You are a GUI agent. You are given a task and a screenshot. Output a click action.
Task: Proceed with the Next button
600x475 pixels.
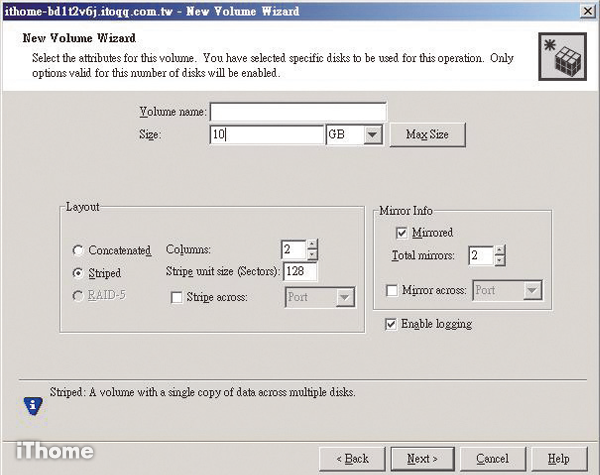[x=422, y=458]
